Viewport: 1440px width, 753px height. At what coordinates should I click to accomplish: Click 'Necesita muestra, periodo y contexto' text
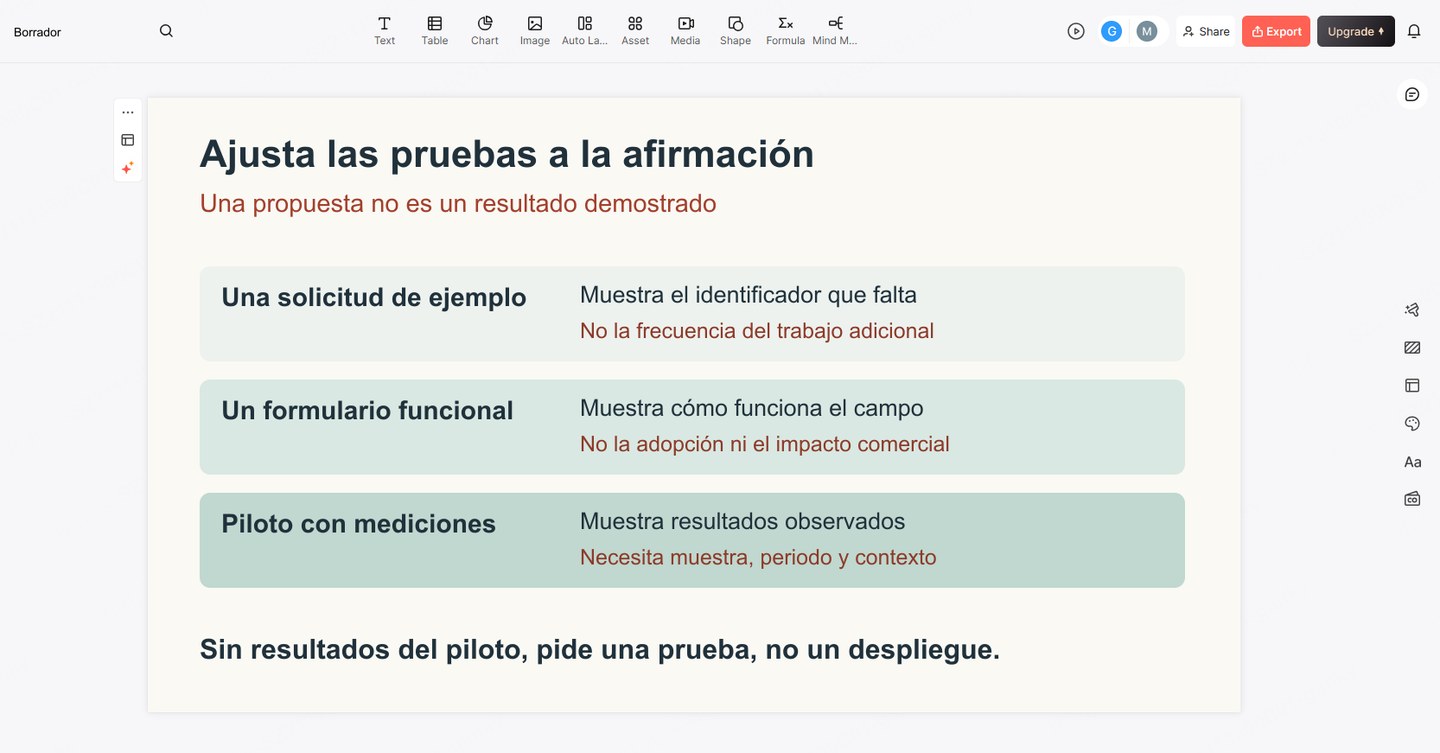(x=758, y=557)
